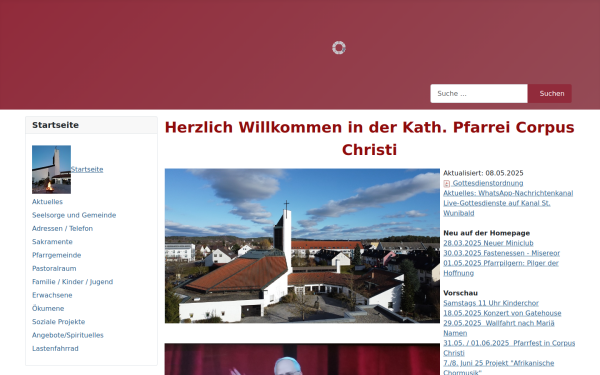Screen dimensions: 600x375
Task: Click the Herzlich Willkommen page heading
Action: click(369, 138)
